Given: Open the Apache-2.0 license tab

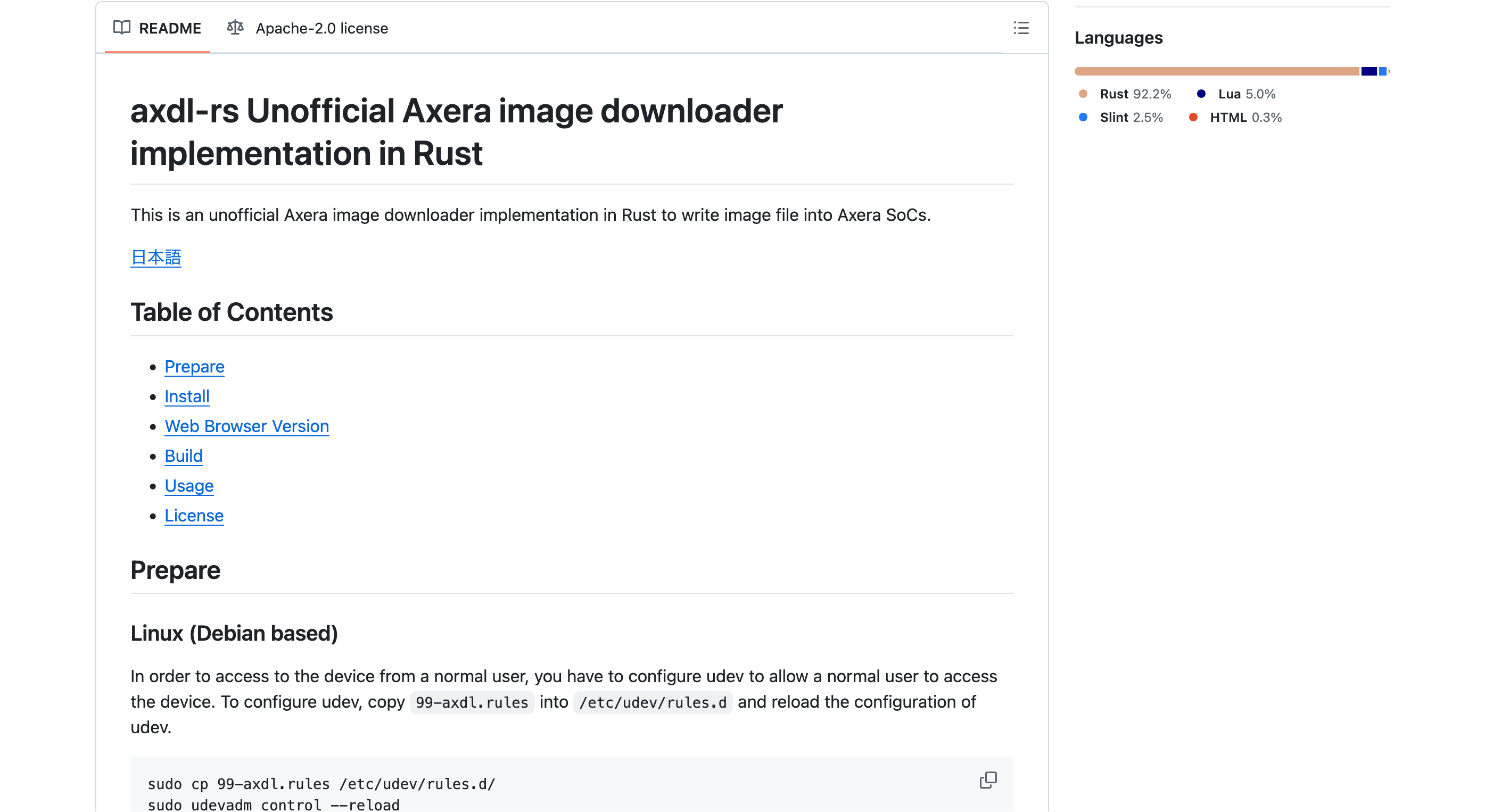Looking at the screenshot, I should 307,28.
